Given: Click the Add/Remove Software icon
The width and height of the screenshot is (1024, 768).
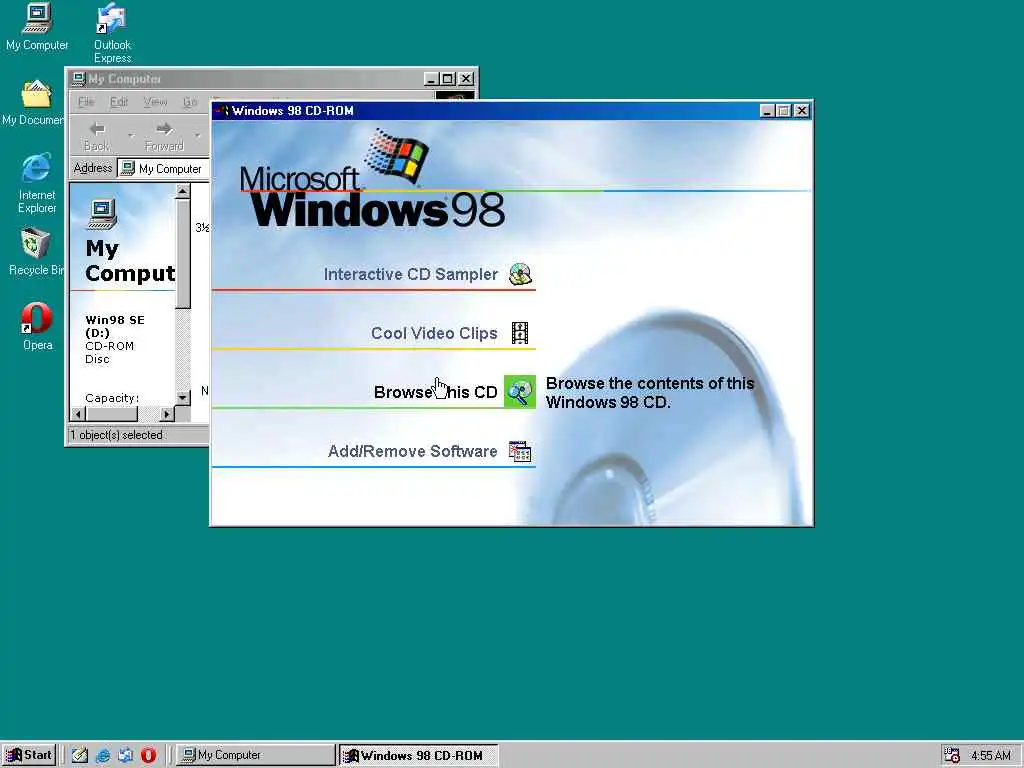Looking at the screenshot, I should pos(520,451).
